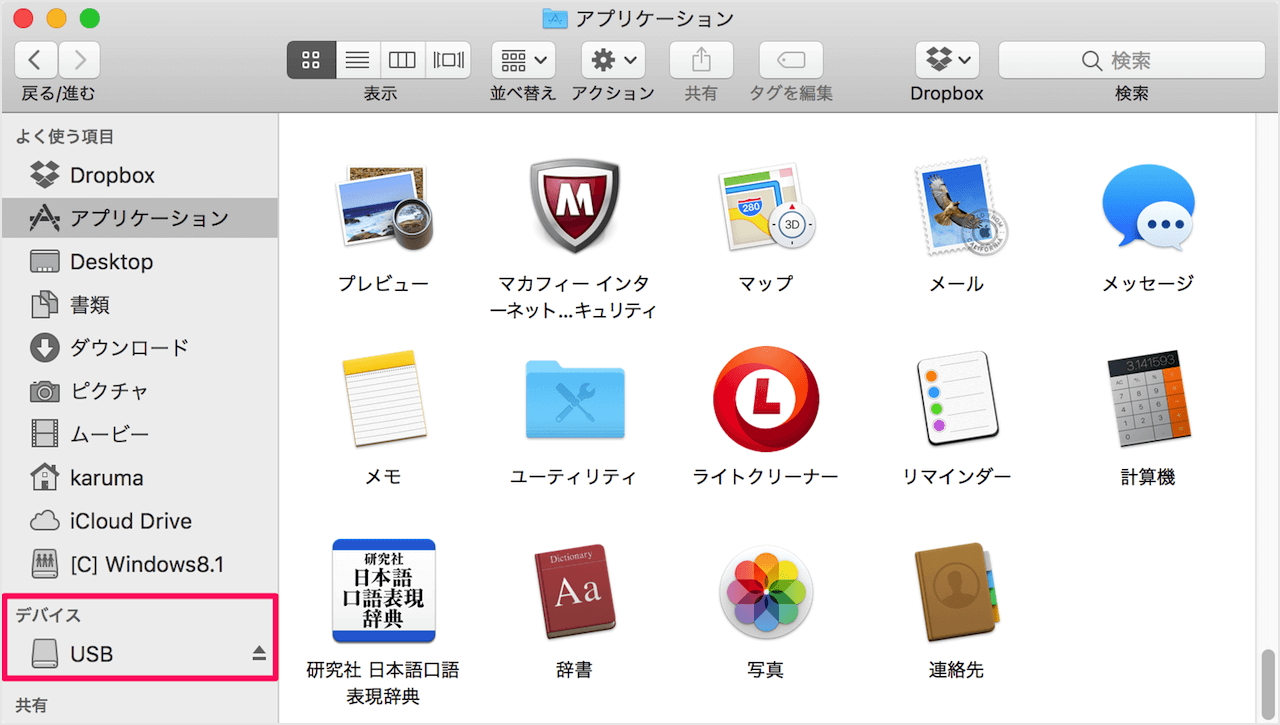Launch the メッセージ (Messages) bubble icon

pyautogui.click(x=1148, y=207)
